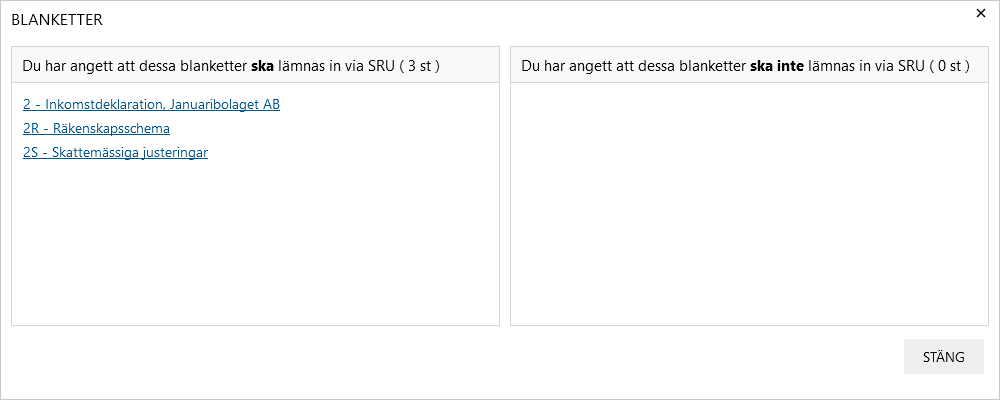Open the 2S - Skattemässiga justeringar form
Screen dimensions: 1000x400
coord(115,153)
